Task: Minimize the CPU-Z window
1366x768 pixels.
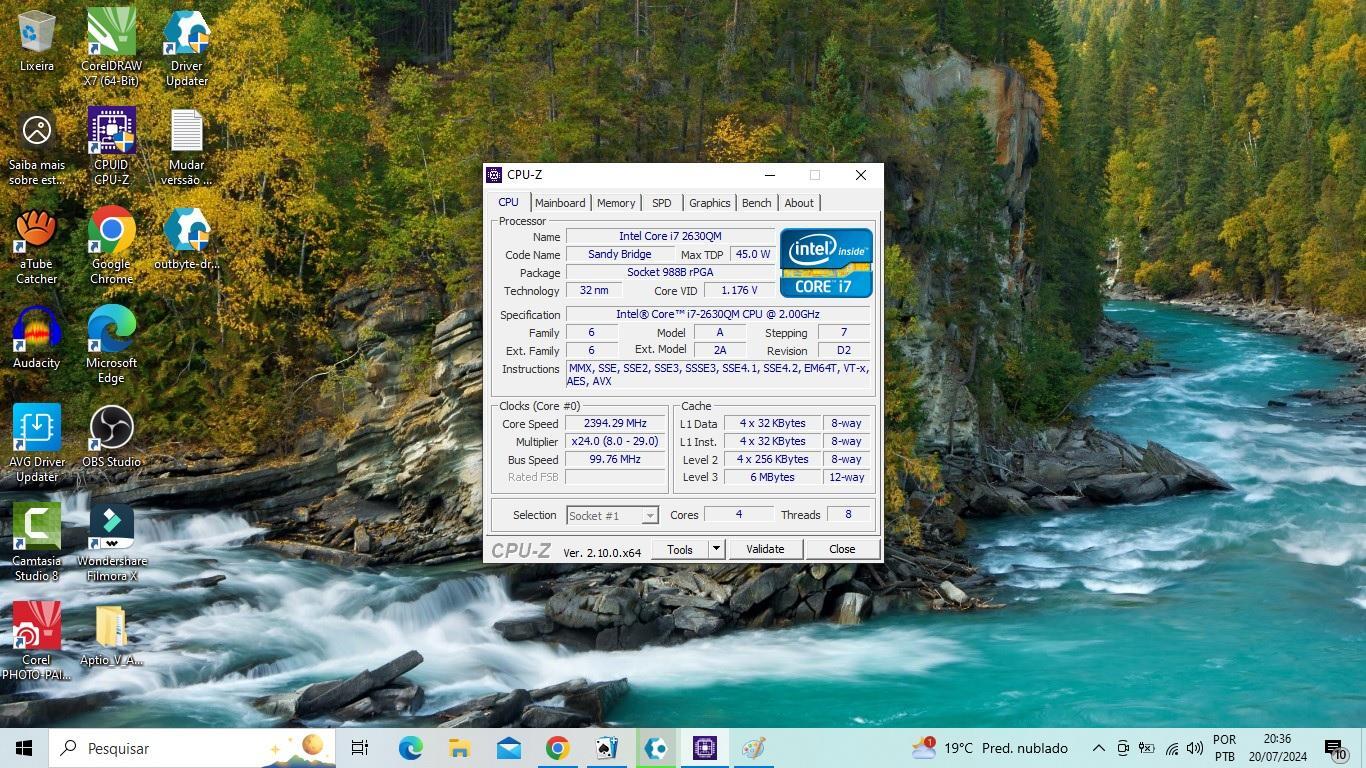Action: pyautogui.click(x=769, y=175)
